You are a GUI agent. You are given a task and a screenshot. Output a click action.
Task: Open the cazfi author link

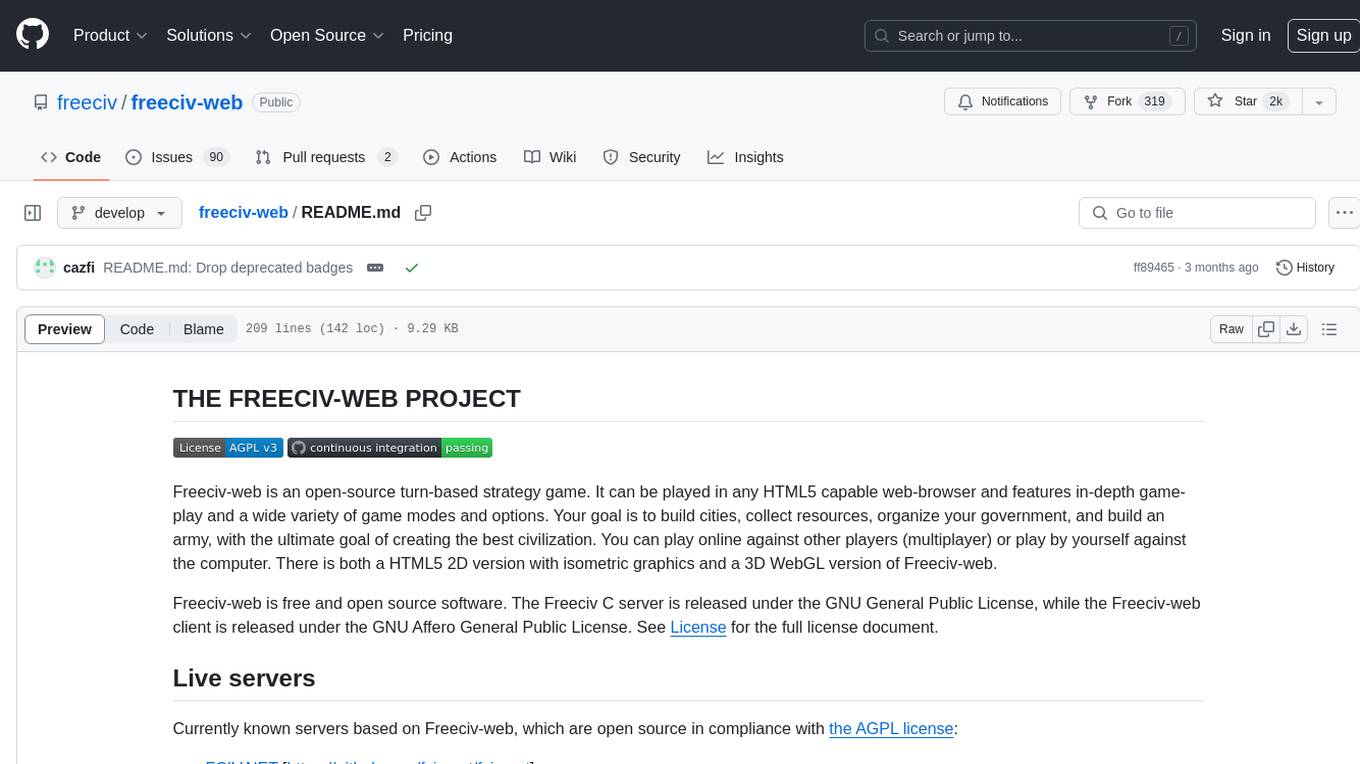point(79,267)
